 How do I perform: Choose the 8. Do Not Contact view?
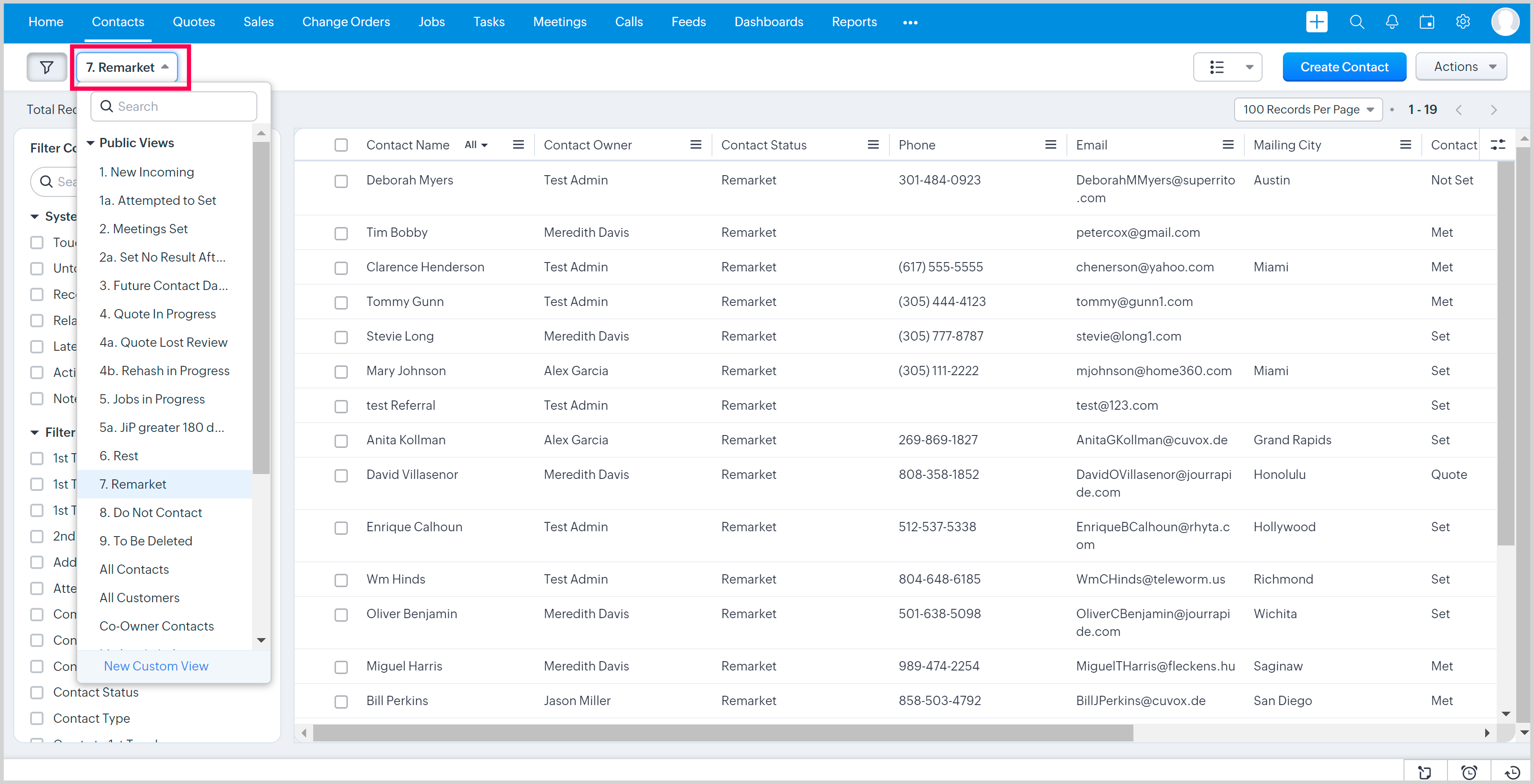[150, 513]
